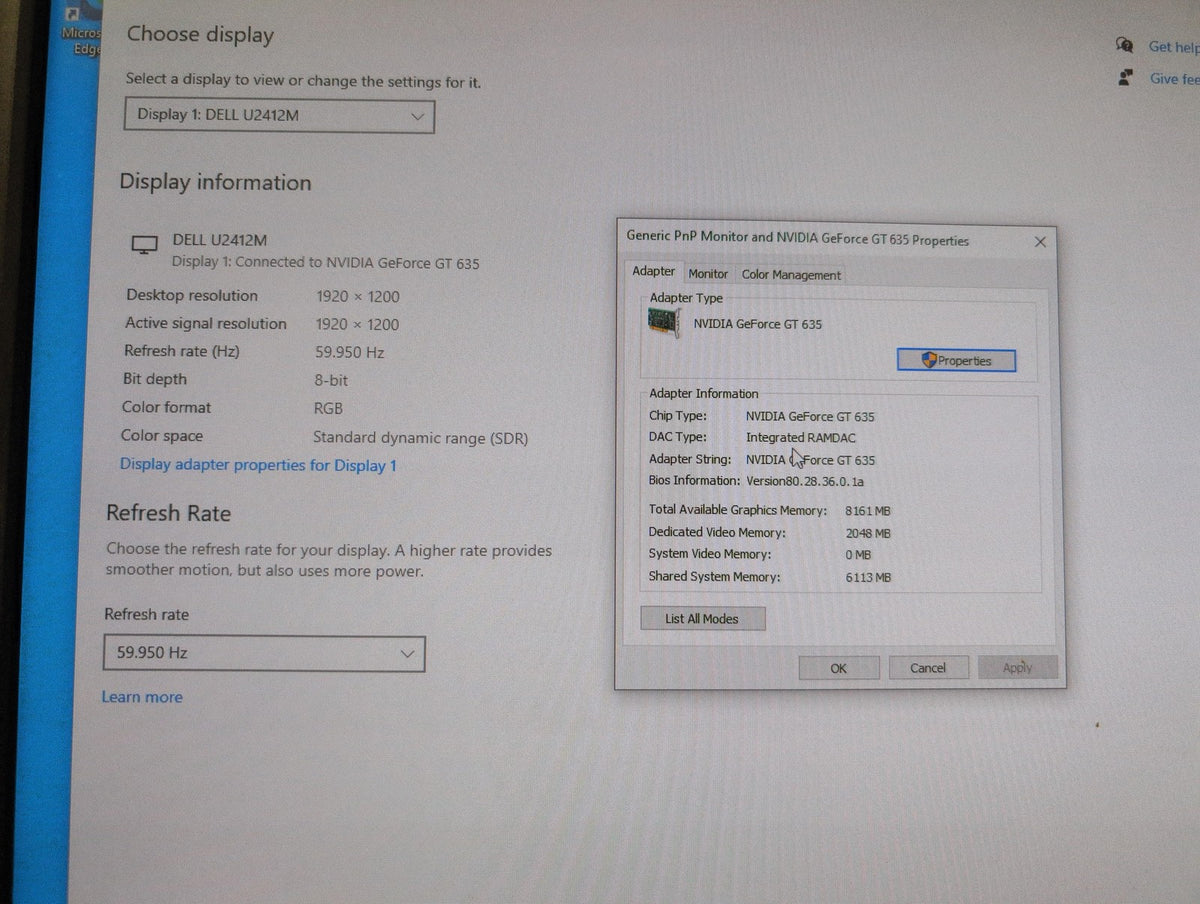Click Display 1: Connected to NVIDIA GeForce text
The height and width of the screenshot is (904, 1200).
point(325,263)
